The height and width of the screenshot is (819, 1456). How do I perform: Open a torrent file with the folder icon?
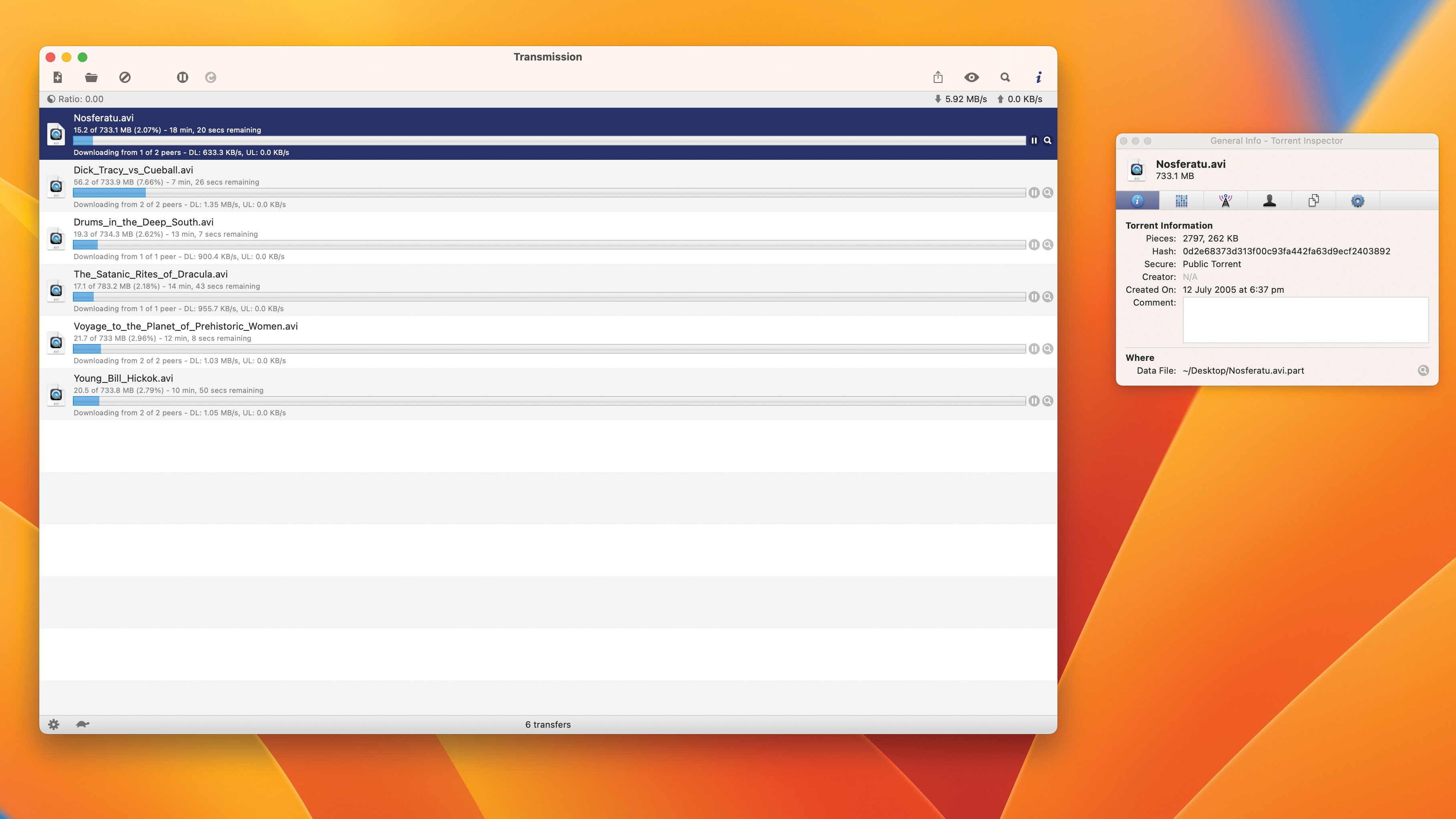point(91,77)
